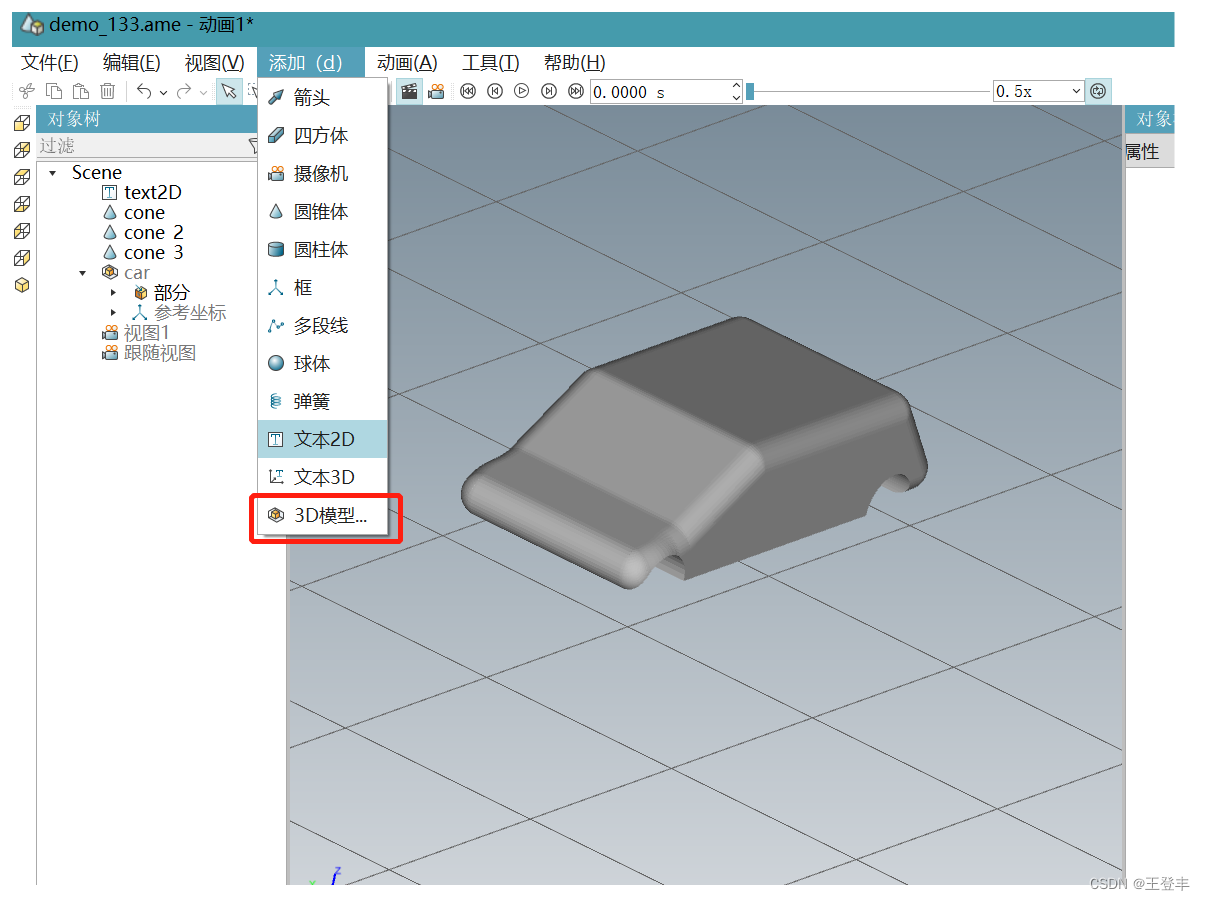Click the filter funnel icon in the object tree
Viewport: 1205px width, 900px height.
click(x=255, y=146)
